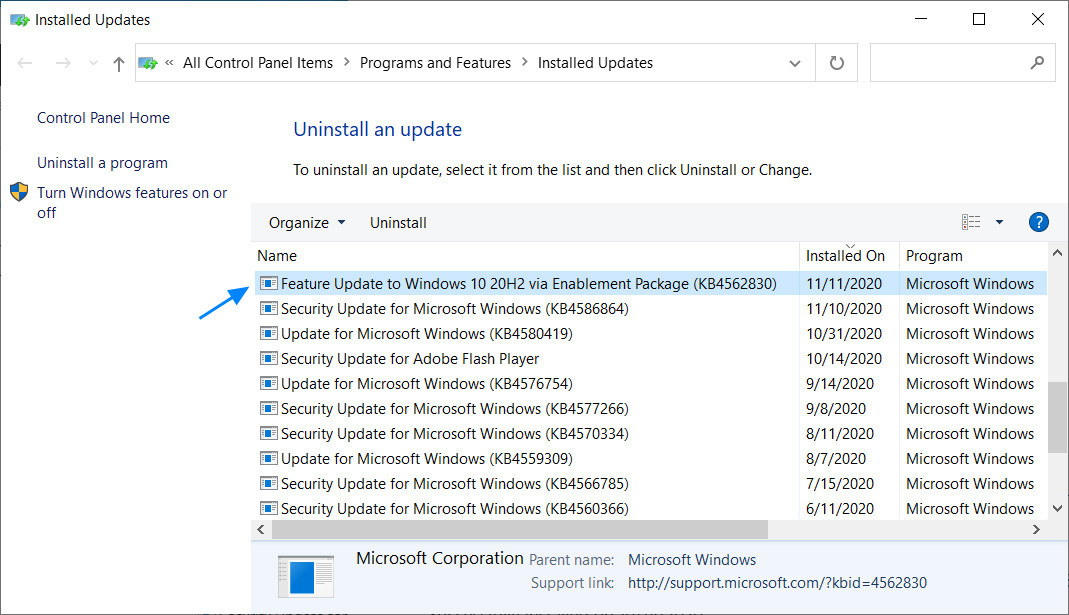
Task: Open All Control Panel Items breadcrumb
Action: (258, 63)
